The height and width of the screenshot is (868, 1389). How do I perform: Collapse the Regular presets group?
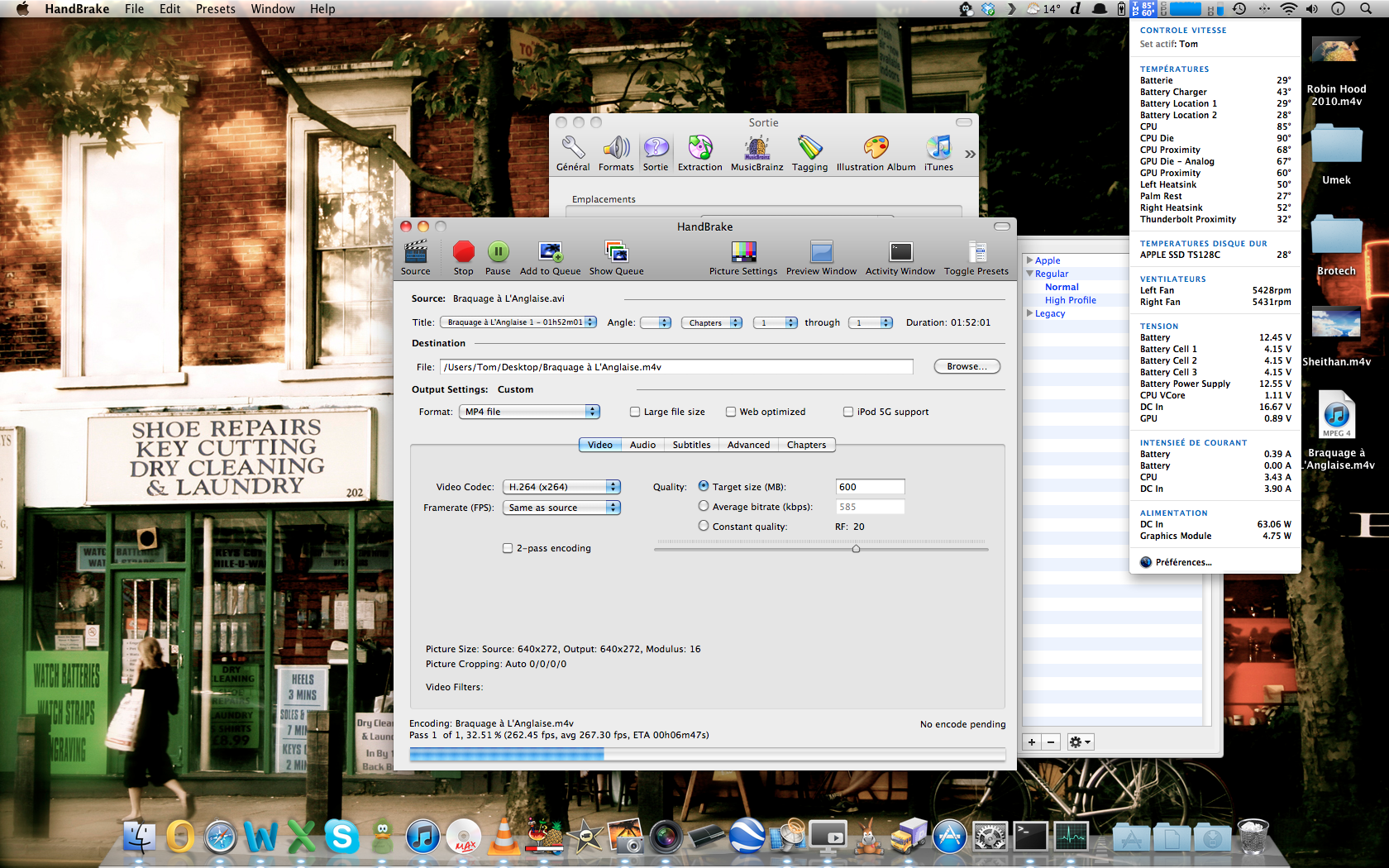tap(1030, 274)
